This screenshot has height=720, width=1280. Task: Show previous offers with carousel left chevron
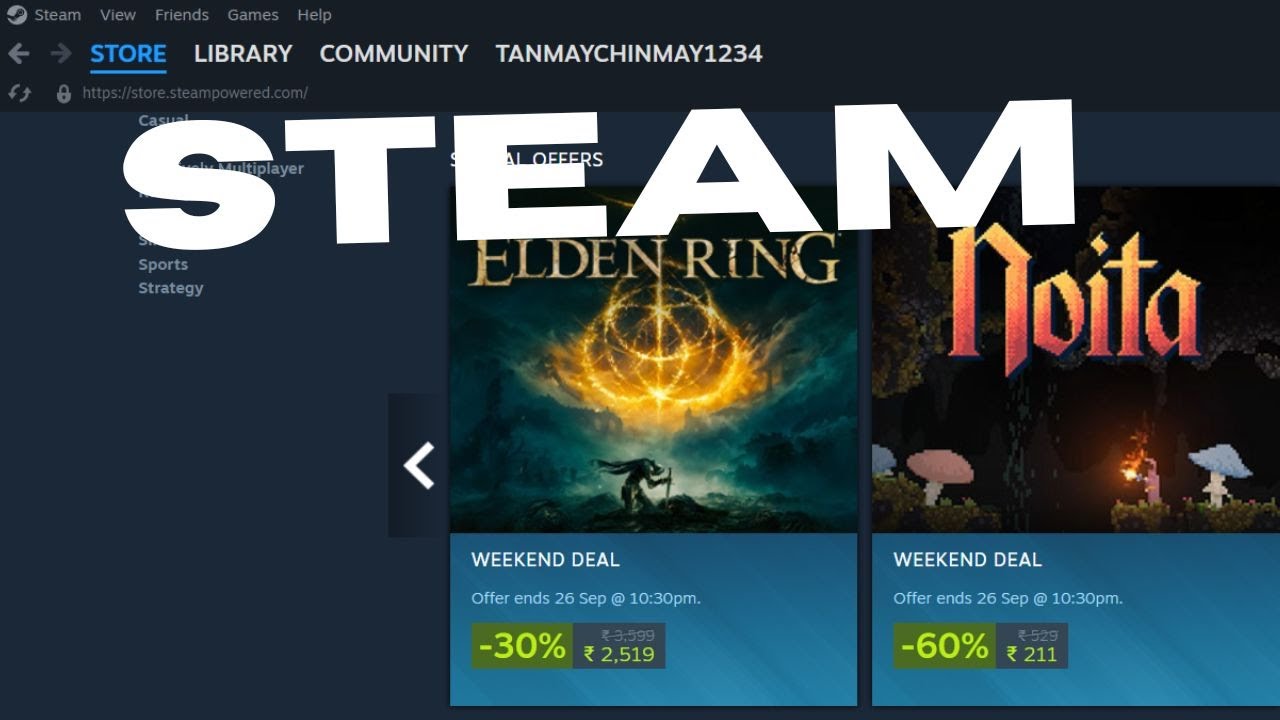[x=418, y=465]
